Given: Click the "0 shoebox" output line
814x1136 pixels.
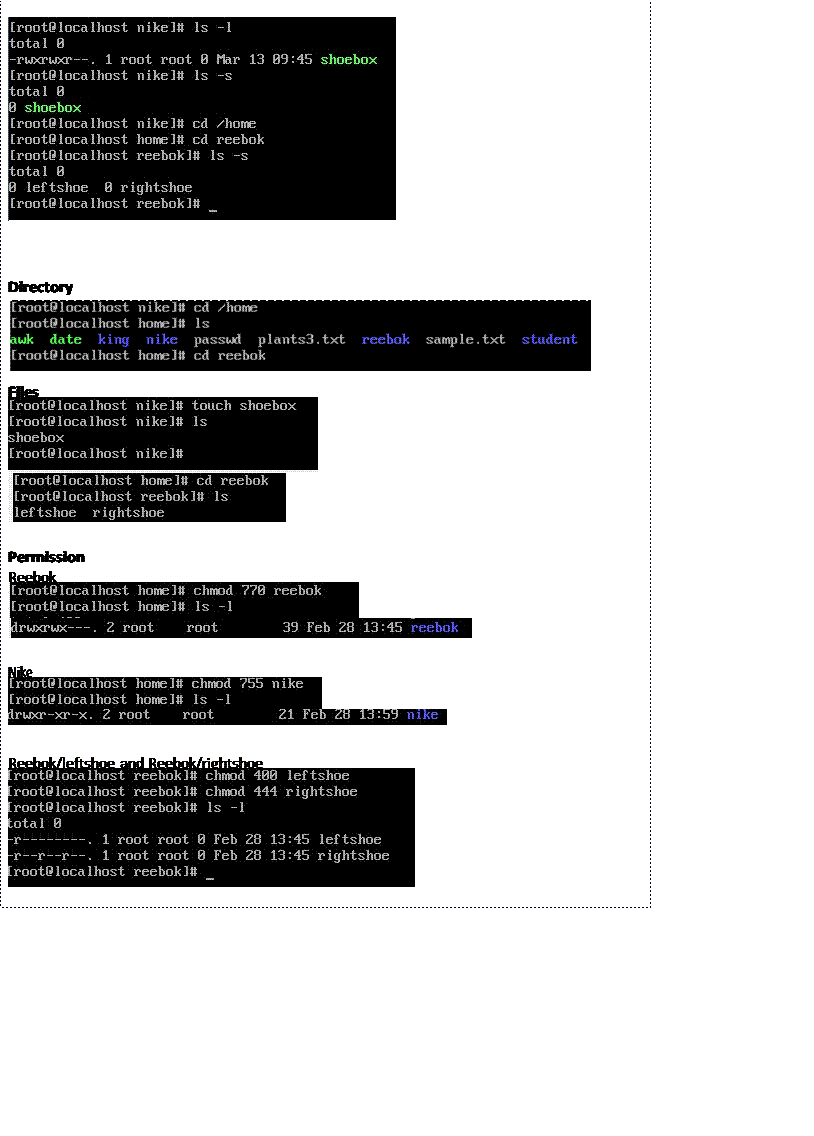Looking at the screenshot, I should (x=45, y=107).
